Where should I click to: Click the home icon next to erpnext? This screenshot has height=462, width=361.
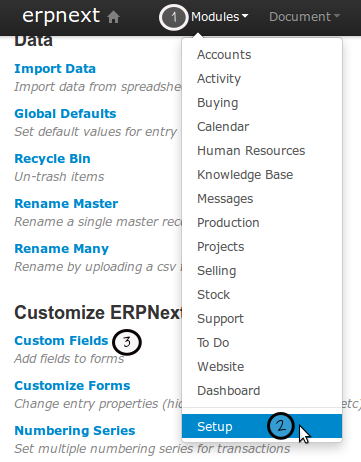pos(113,17)
